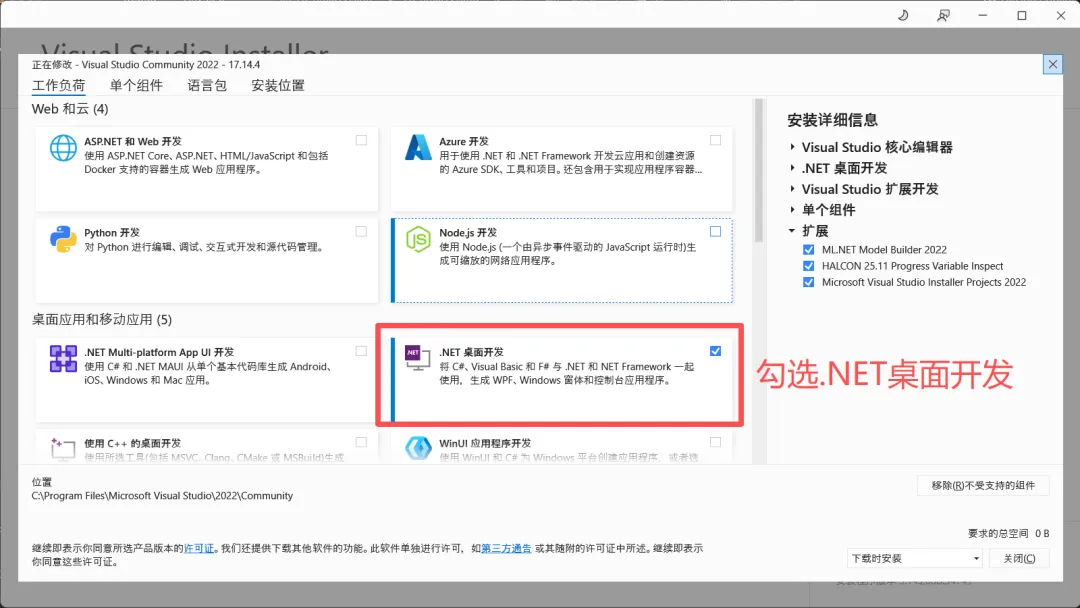
Task: Open the 下载时安装 install mode dropdown
Action: (x=915, y=558)
